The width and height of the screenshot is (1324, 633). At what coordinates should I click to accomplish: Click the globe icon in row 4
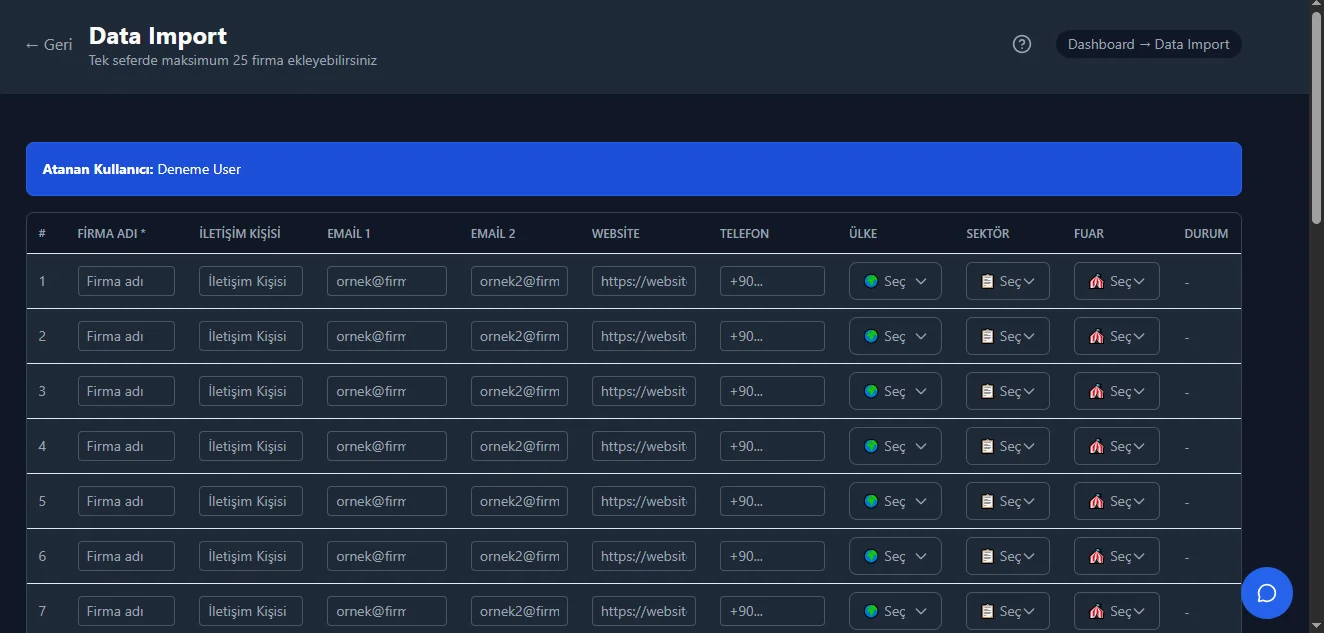click(x=871, y=446)
